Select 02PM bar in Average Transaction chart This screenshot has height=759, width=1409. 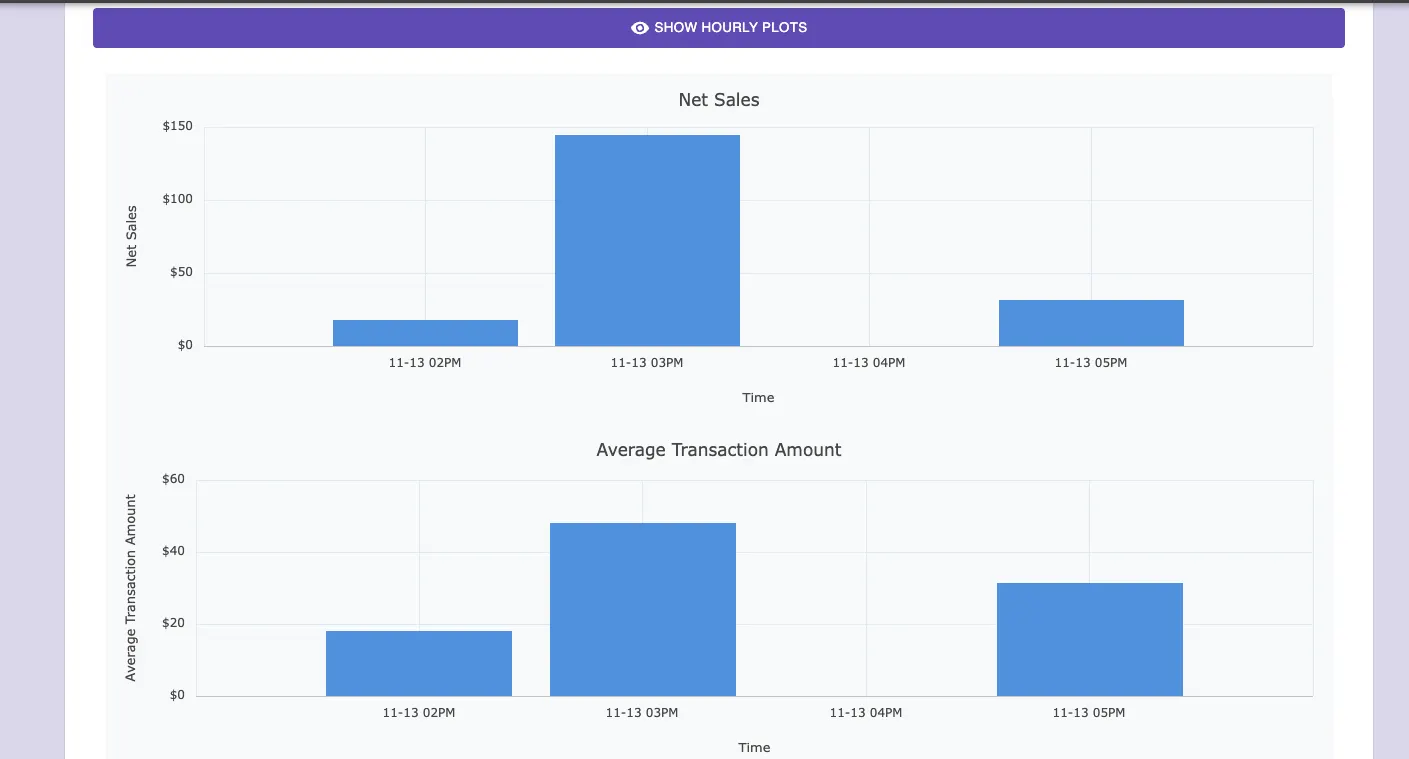click(419, 663)
